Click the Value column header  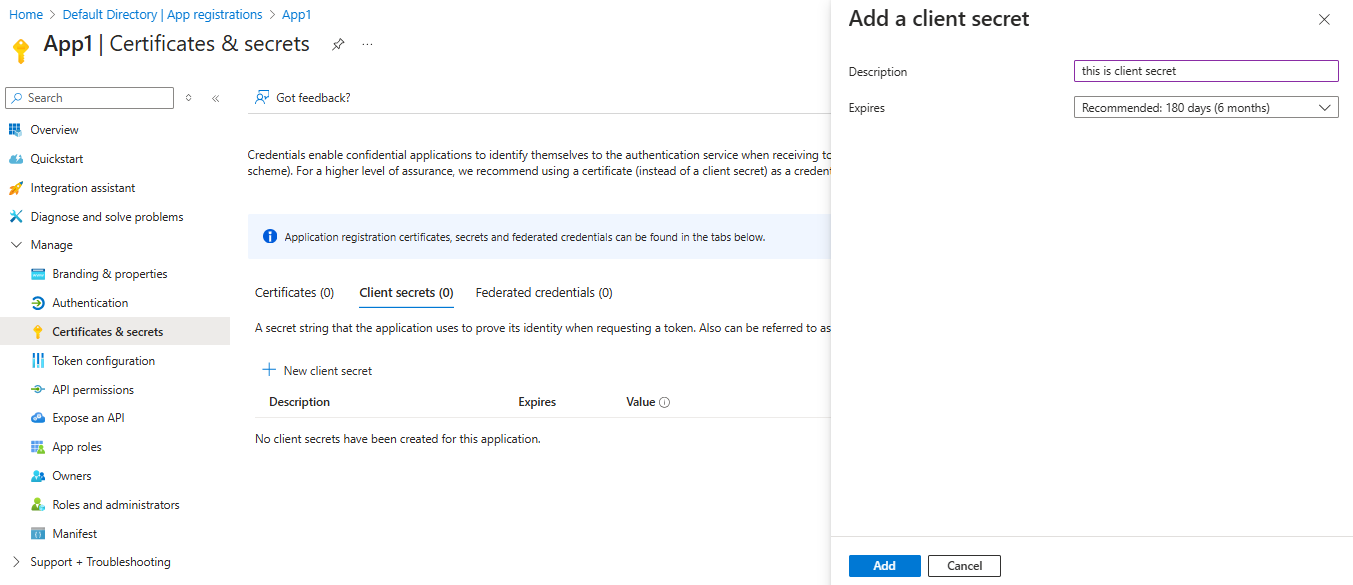point(641,402)
